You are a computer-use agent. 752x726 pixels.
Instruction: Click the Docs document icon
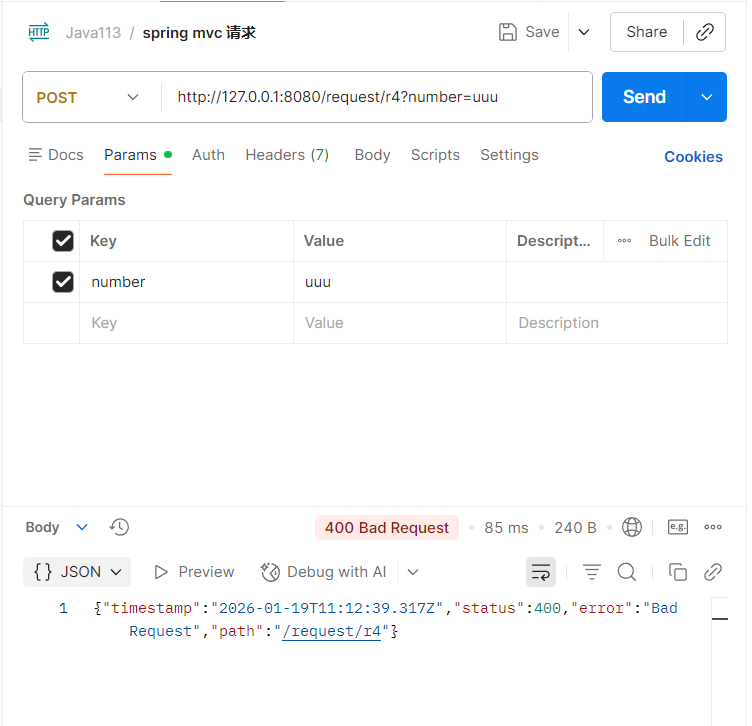tap(35, 155)
